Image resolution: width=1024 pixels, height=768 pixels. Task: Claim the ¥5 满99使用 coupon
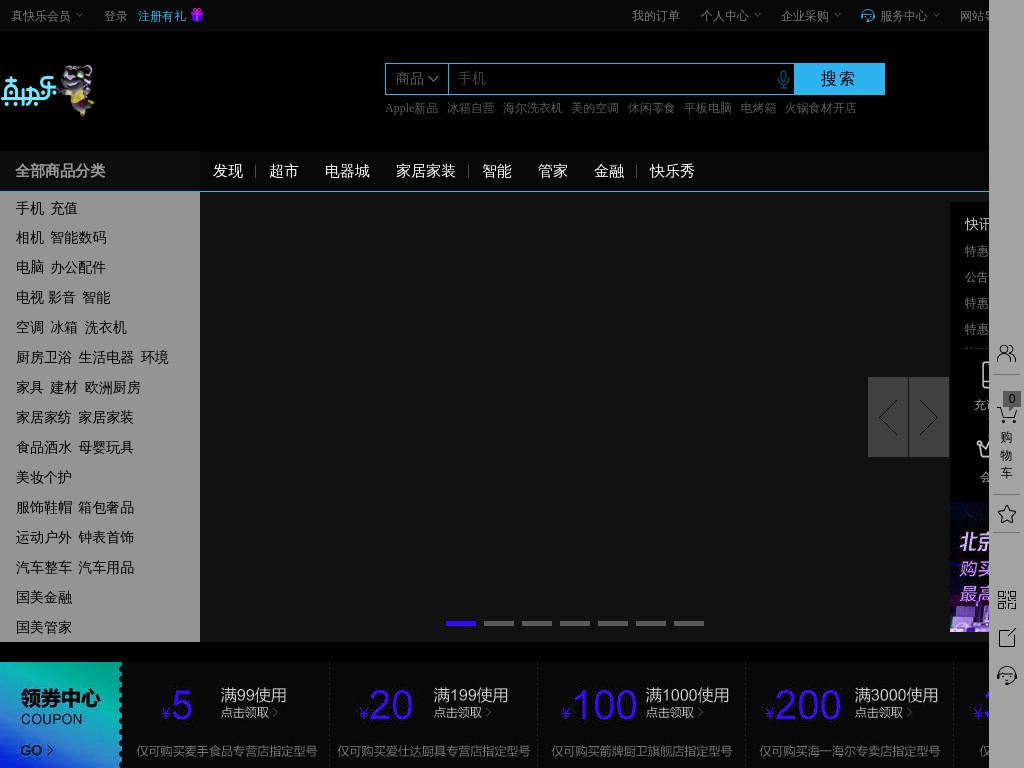click(226, 715)
